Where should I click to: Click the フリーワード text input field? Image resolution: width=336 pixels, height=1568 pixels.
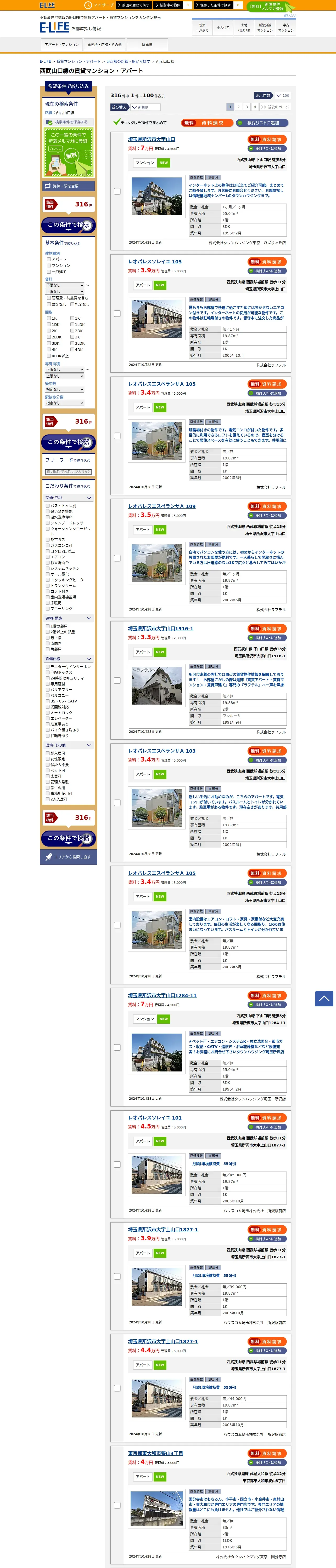68,472
